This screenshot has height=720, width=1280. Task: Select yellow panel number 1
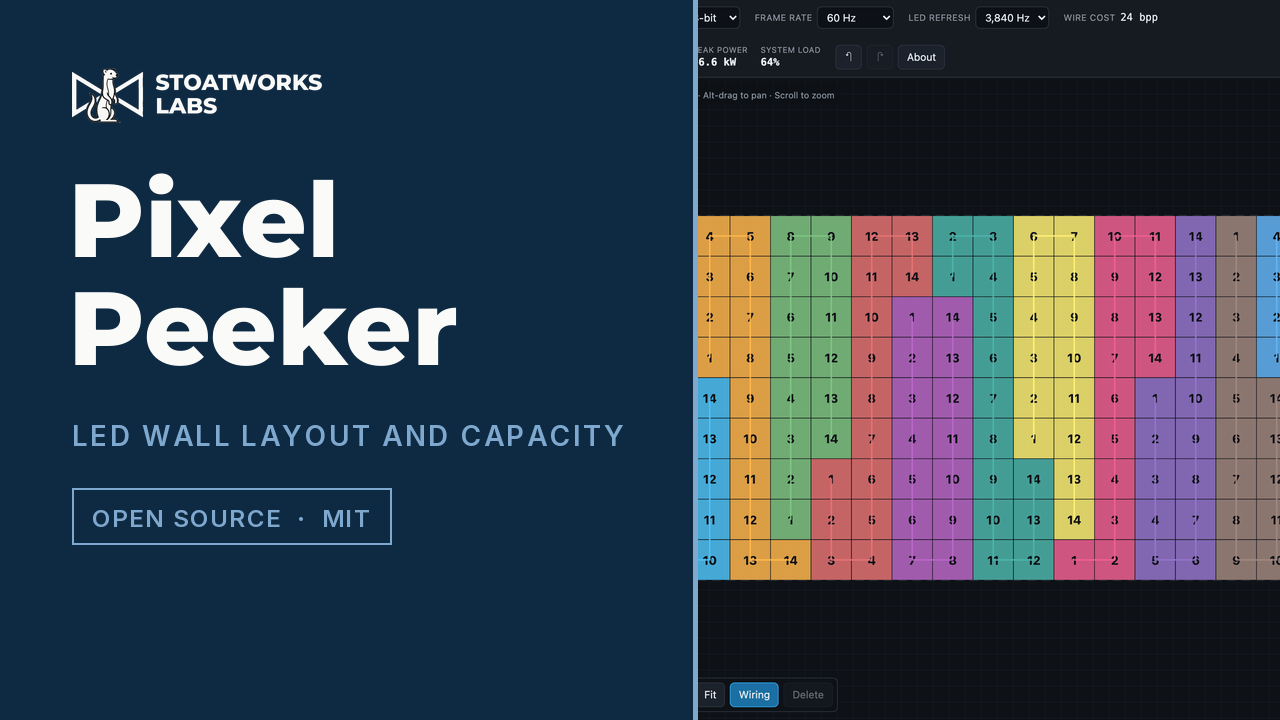click(1033, 439)
